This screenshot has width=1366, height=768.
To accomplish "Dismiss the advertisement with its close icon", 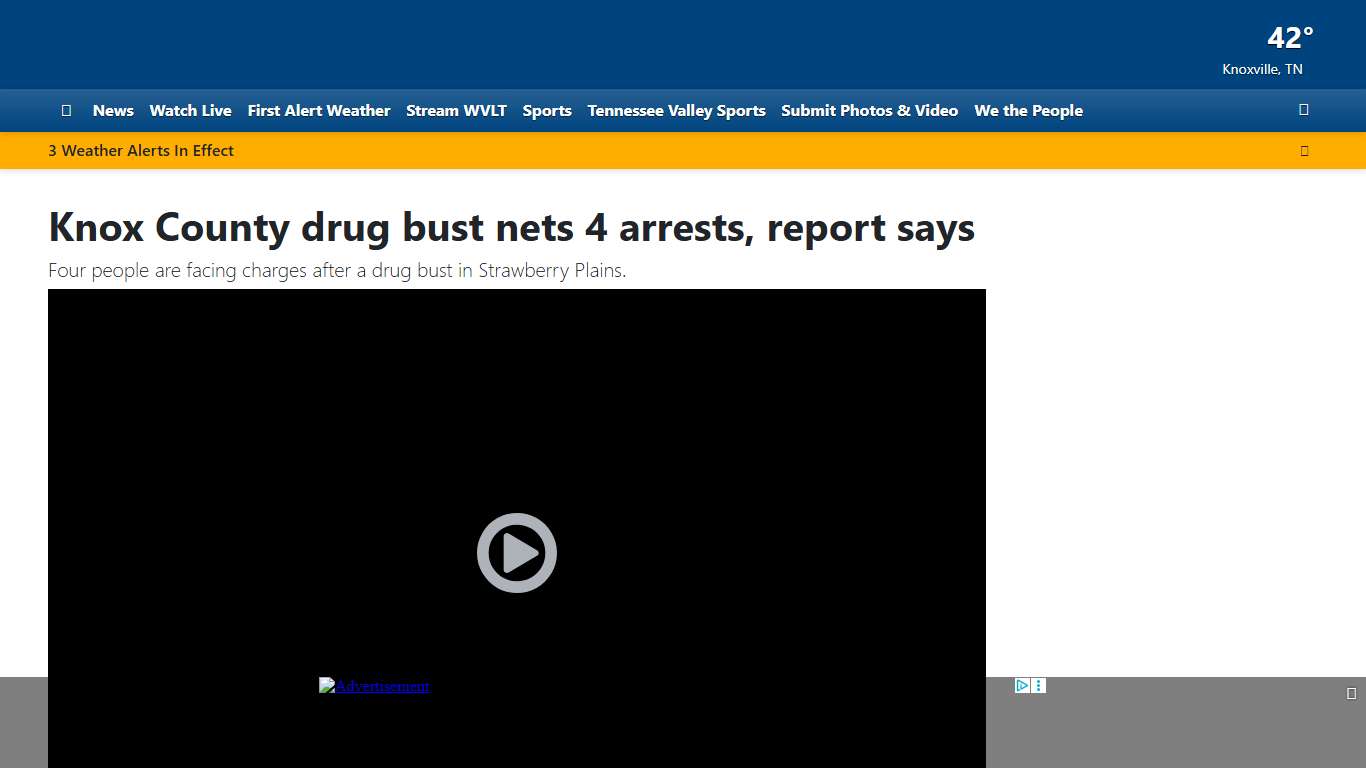I will pyautogui.click(x=1352, y=691).
